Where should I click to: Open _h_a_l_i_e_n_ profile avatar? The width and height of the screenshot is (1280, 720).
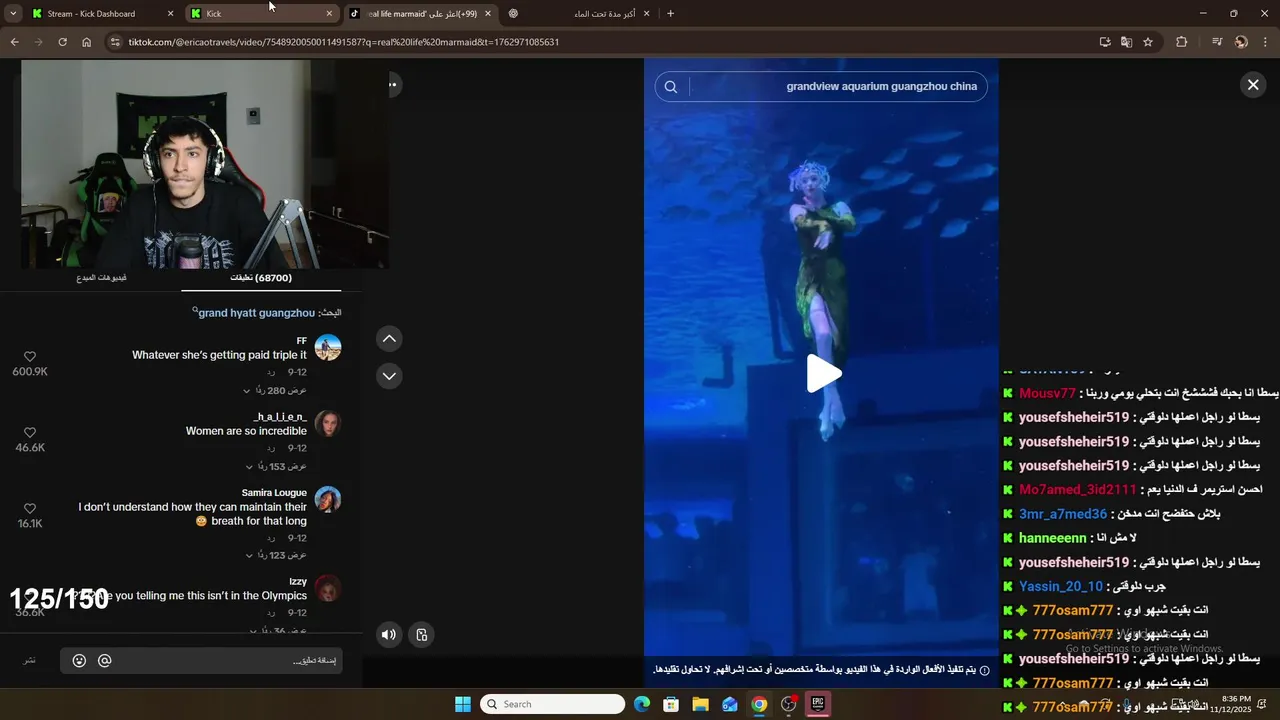pos(328,424)
